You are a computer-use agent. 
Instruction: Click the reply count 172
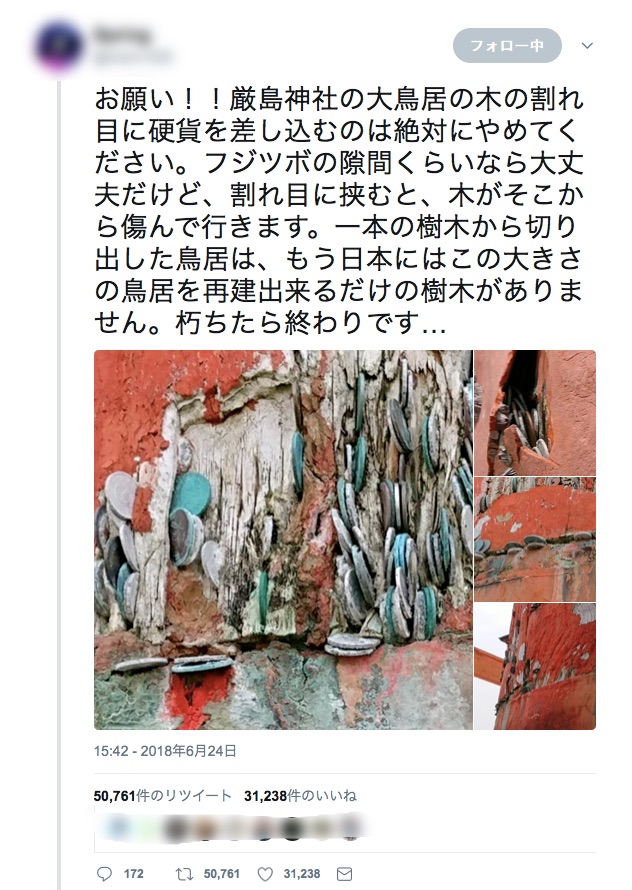(133, 874)
